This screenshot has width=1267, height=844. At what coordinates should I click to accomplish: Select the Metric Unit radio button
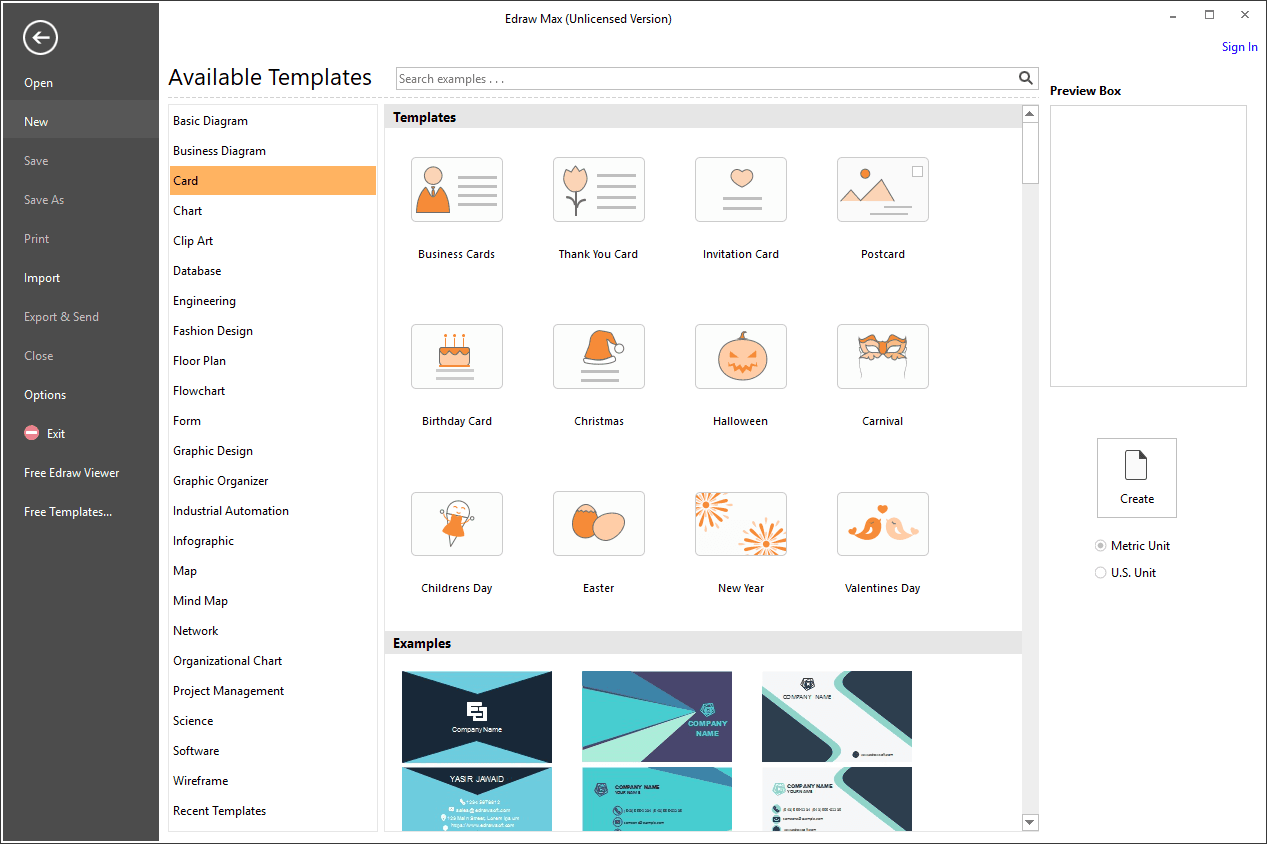point(1101,546)
